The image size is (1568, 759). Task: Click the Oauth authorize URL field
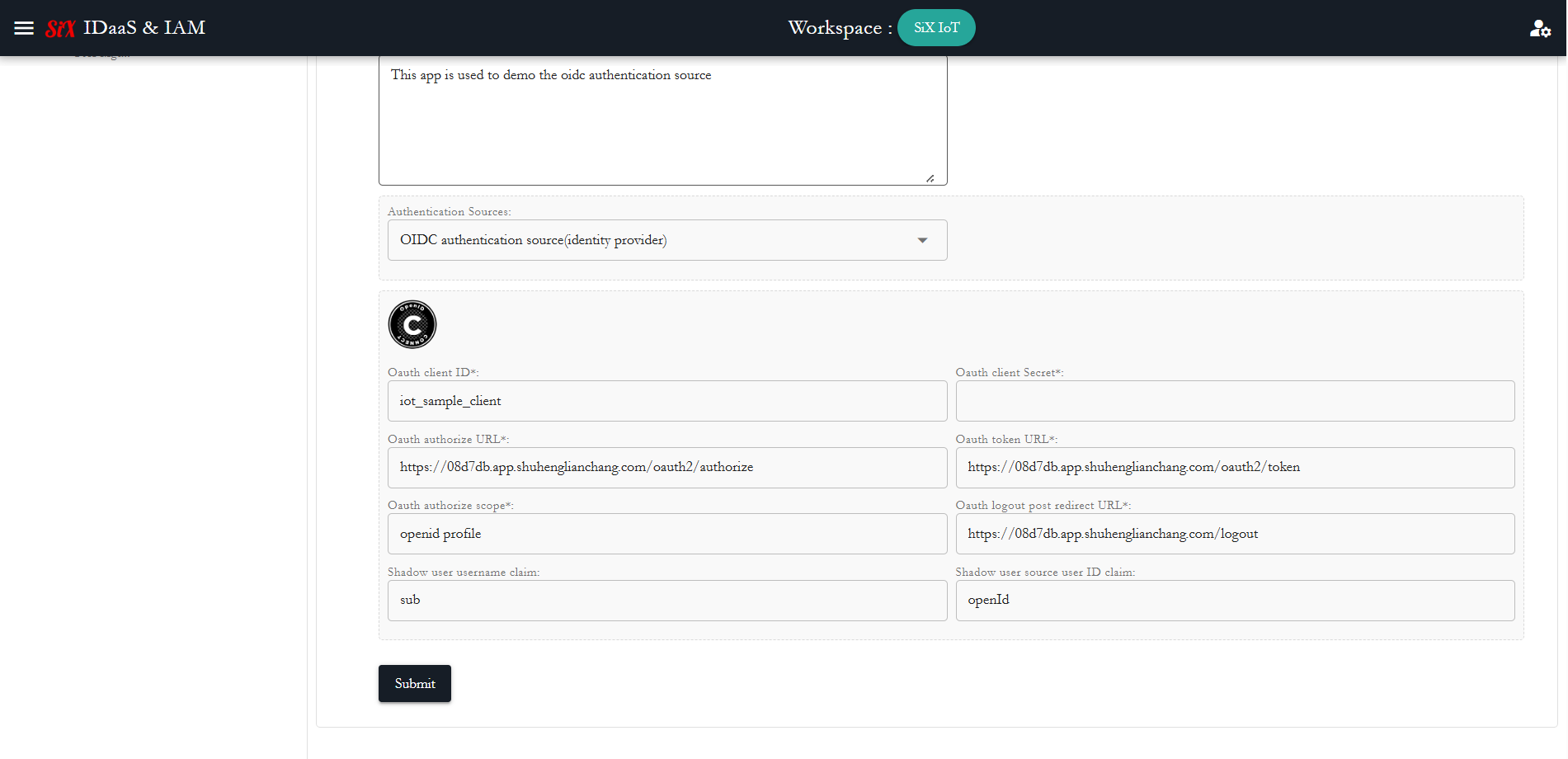(667, 468)
